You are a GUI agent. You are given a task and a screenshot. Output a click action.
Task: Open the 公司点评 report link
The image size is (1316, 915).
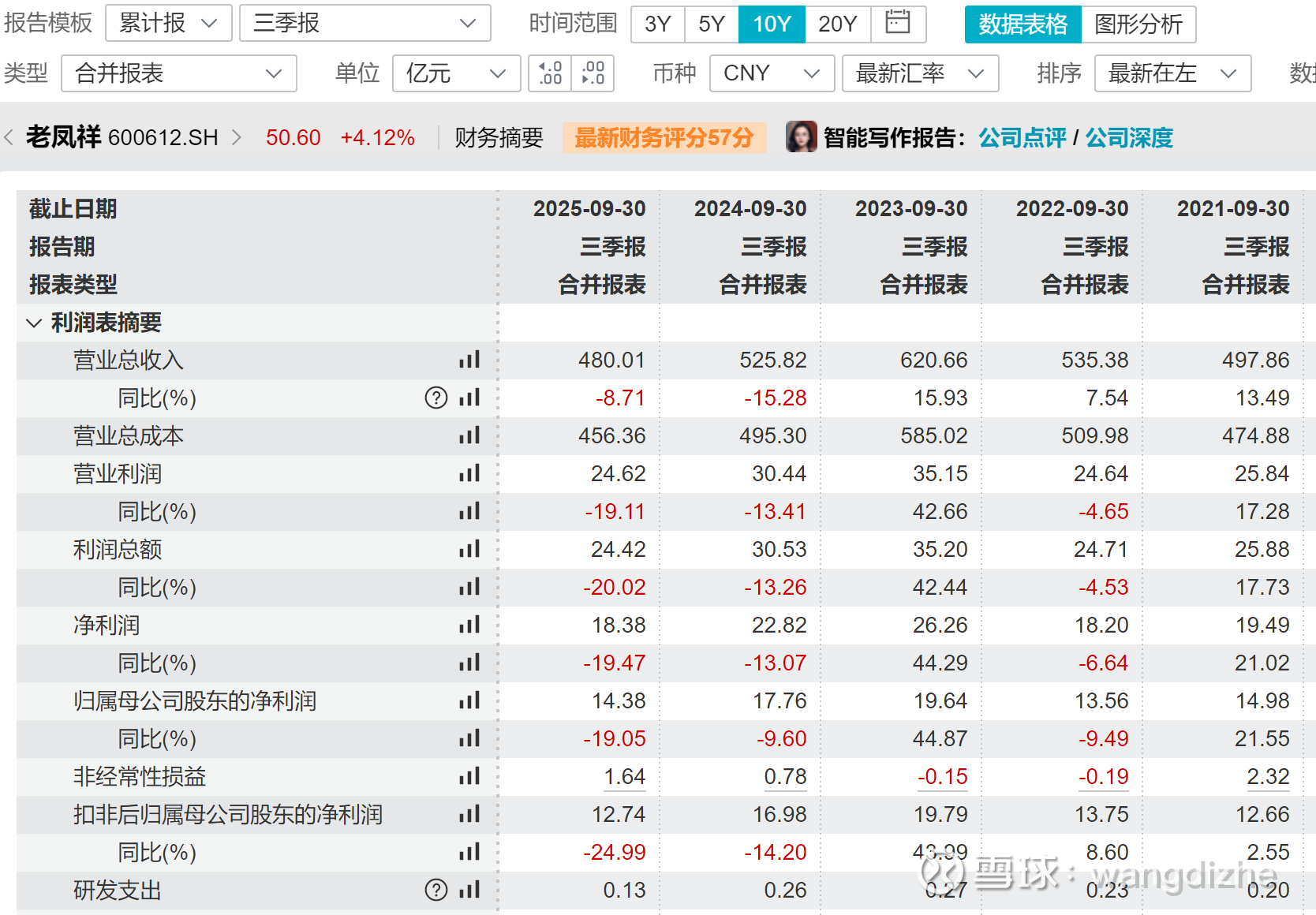click(1022, 138)
